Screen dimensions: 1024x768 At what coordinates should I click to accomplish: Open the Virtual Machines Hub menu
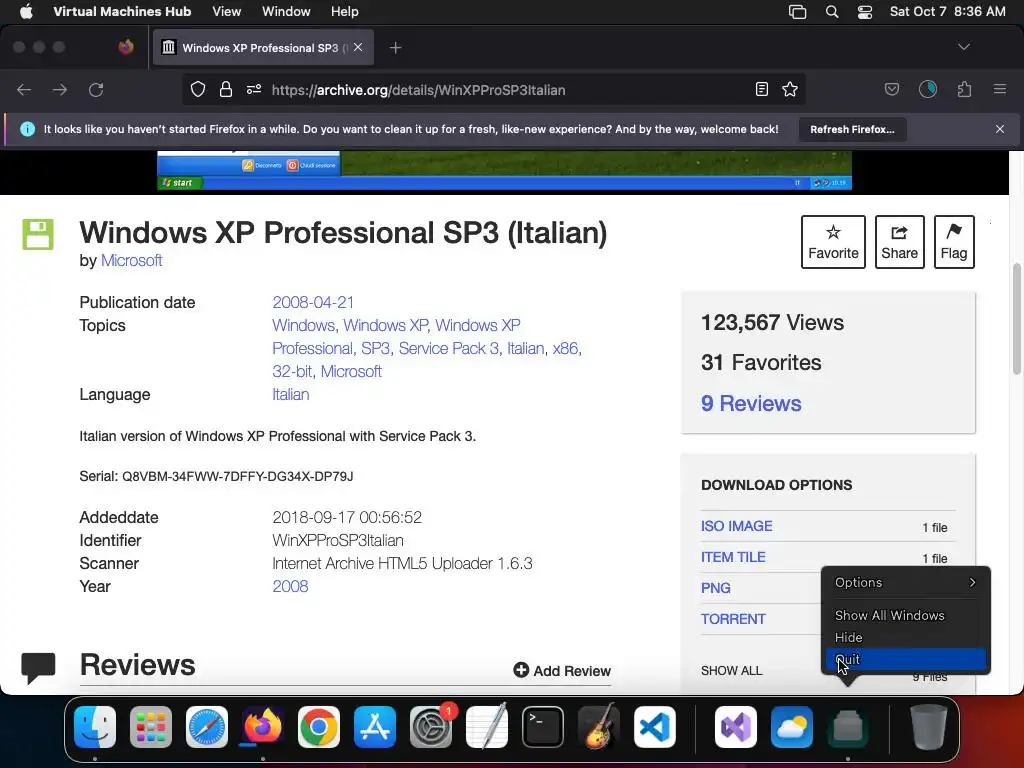[x=122, y=12]
